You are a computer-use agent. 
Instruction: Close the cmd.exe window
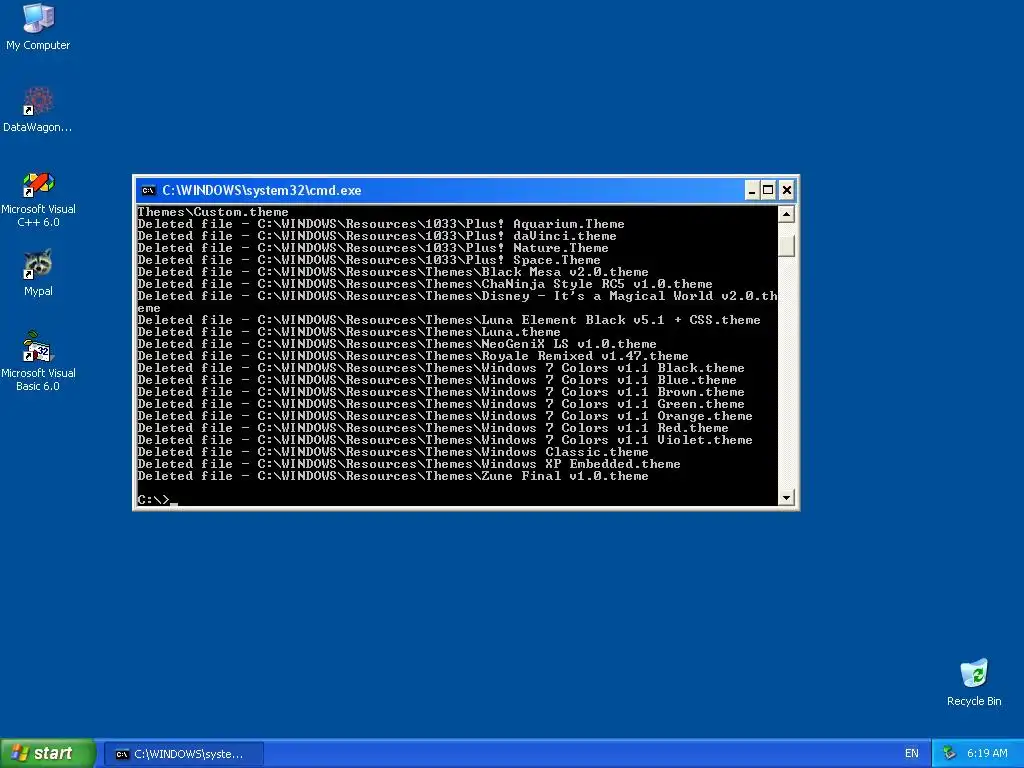pyautogui.click(x=786, y=191)
